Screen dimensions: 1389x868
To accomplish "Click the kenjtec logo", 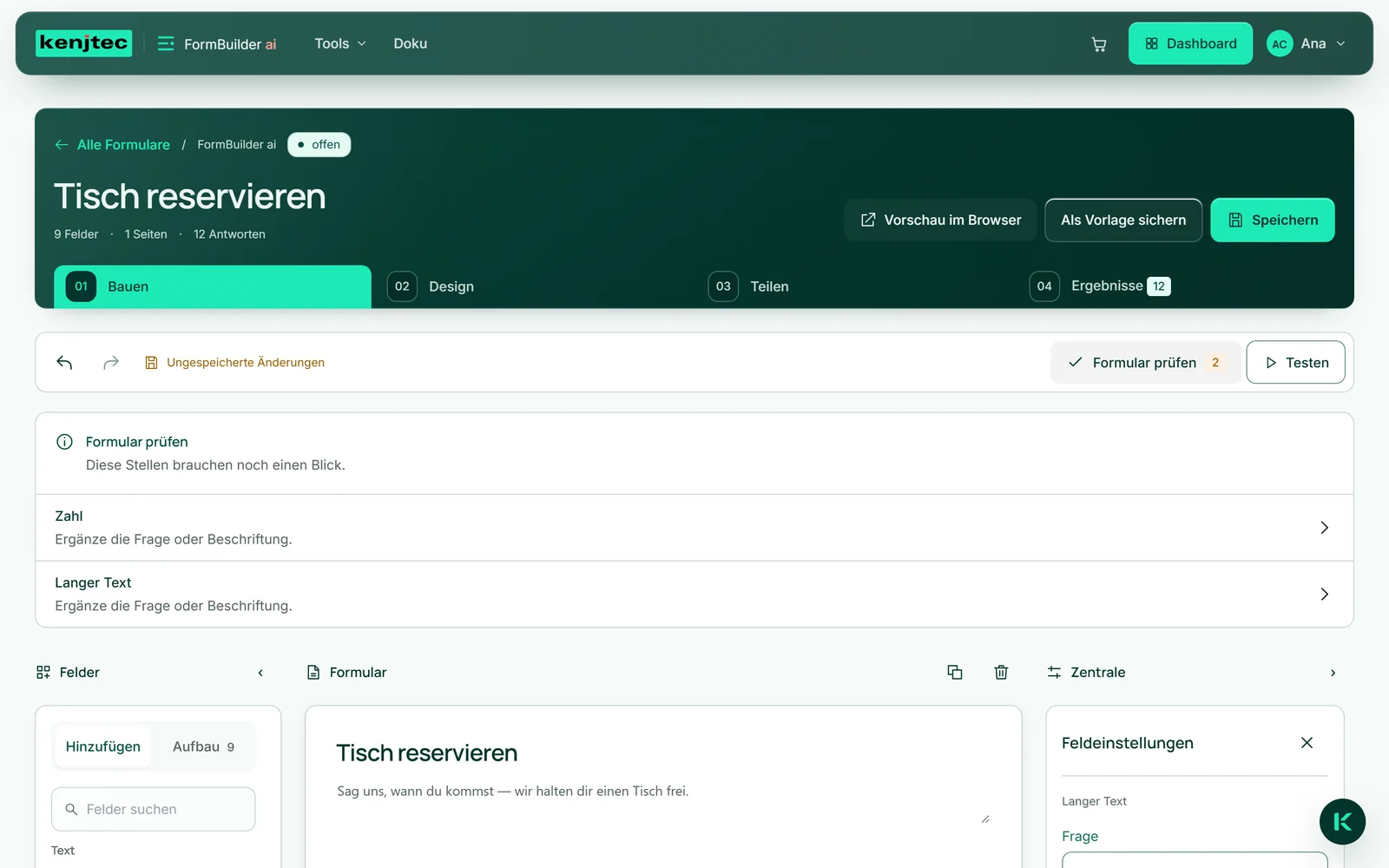I will point(84,43).
